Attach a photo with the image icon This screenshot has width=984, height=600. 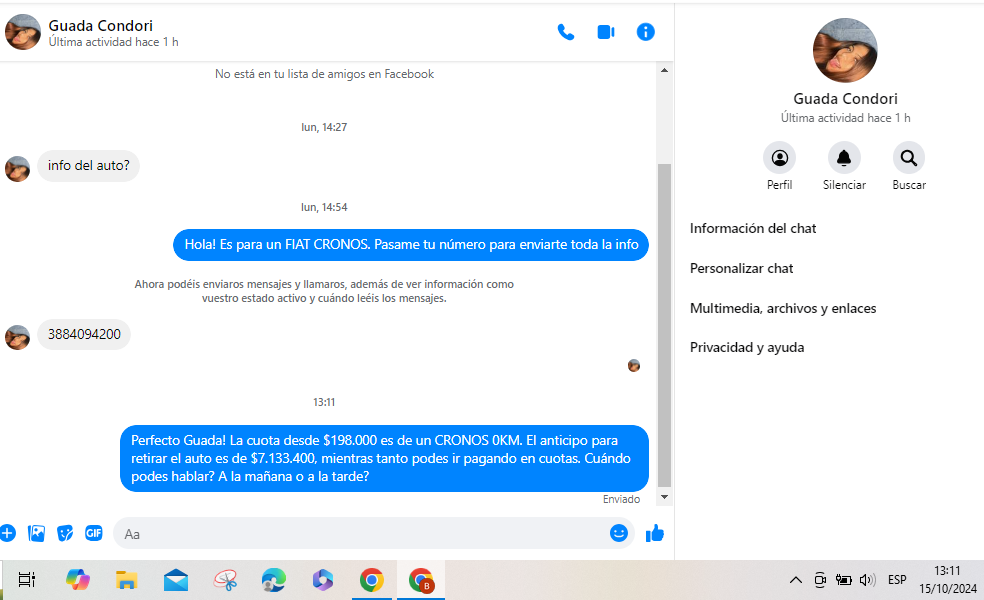click(x=36, y=533)
